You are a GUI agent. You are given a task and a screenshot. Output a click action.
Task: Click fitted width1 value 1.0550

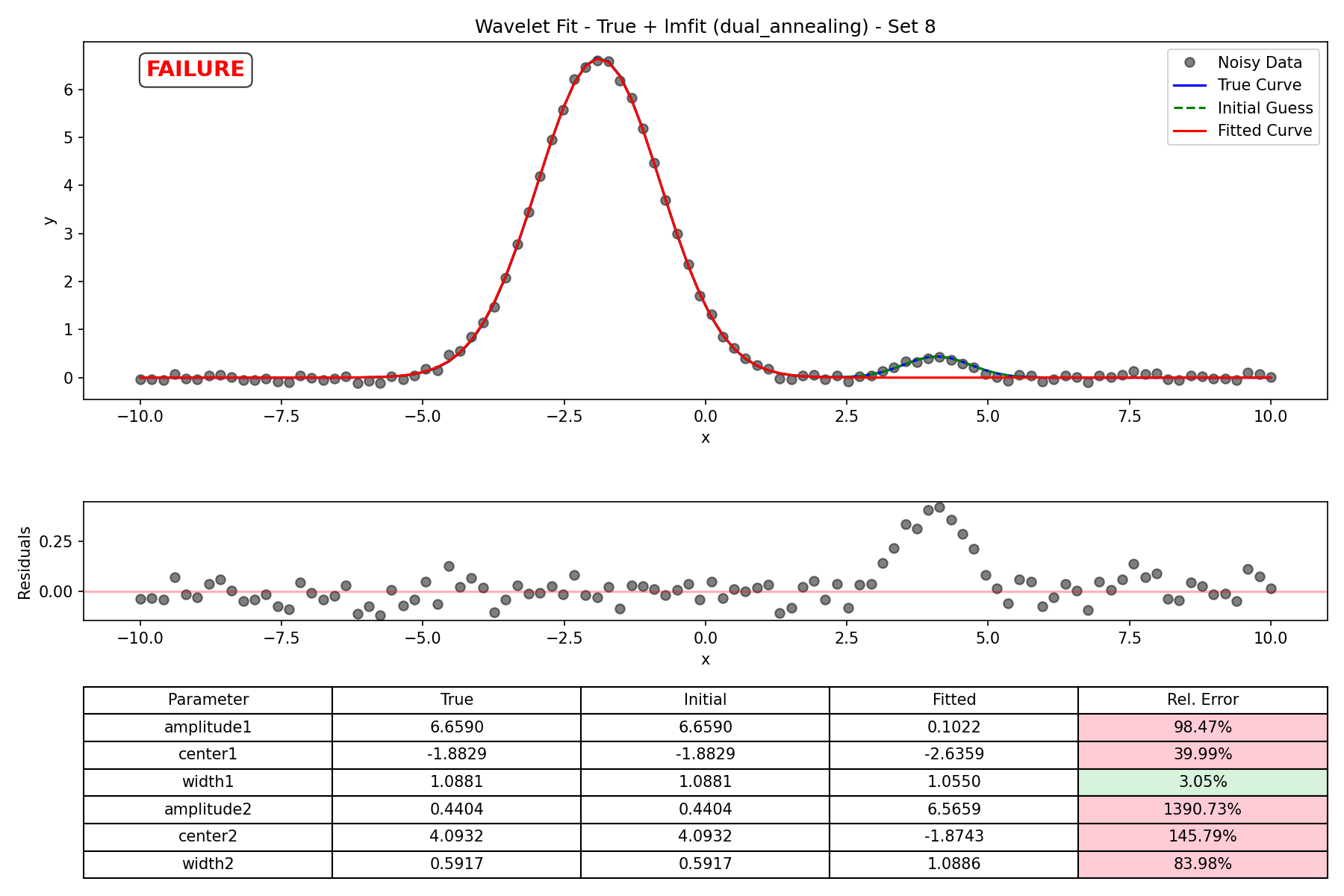click(954, 783)
